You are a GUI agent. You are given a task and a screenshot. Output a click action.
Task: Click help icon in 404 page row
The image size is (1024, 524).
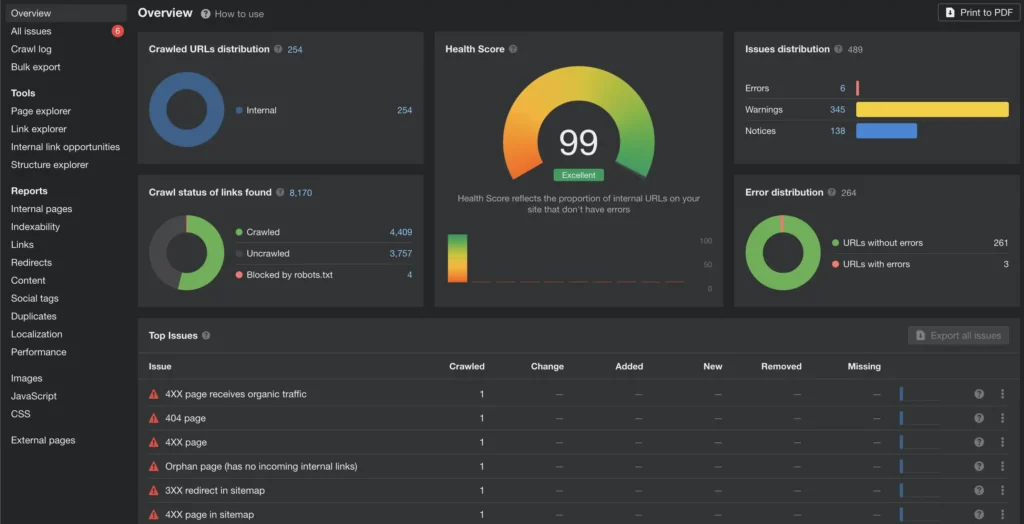pyautogui.click(x=979, y=418)
